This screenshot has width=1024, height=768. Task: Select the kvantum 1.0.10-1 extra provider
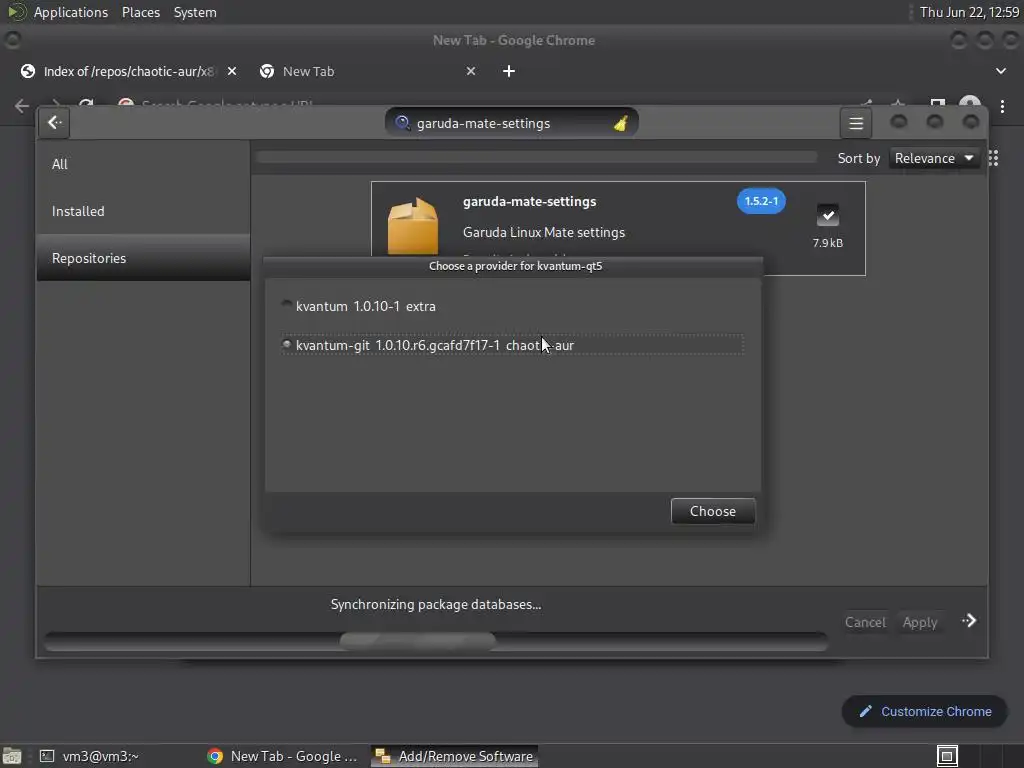(513, 306)
